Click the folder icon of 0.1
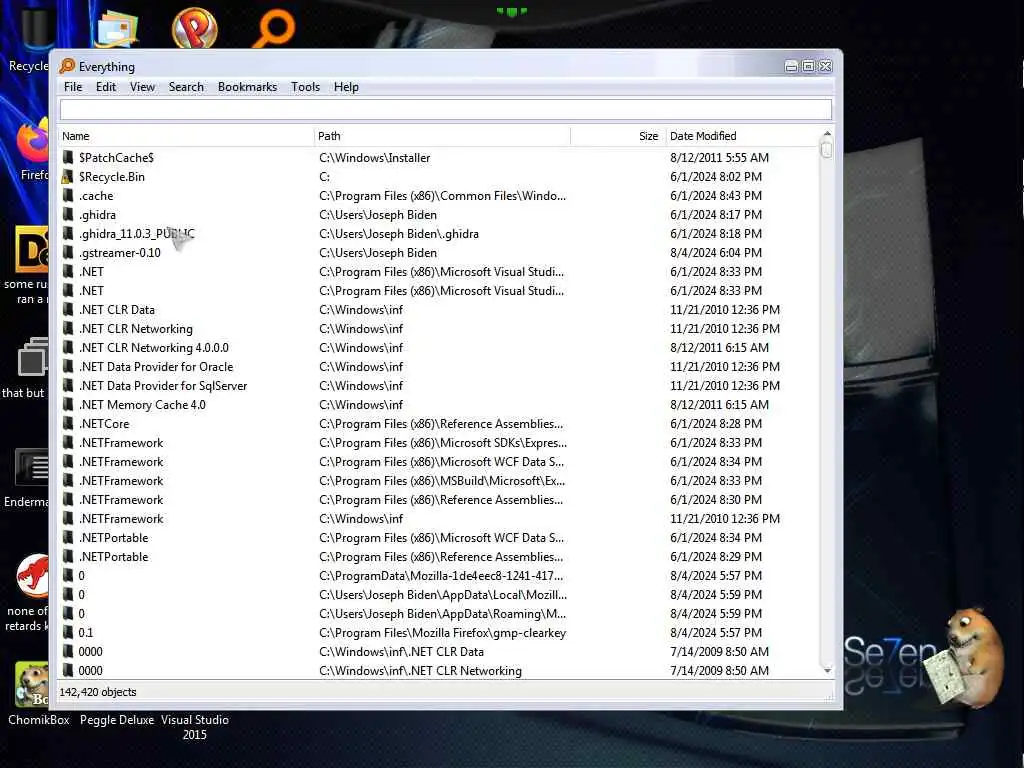Image resolution: width=1024 pixels, height=768 pixels. click(68, 632)
